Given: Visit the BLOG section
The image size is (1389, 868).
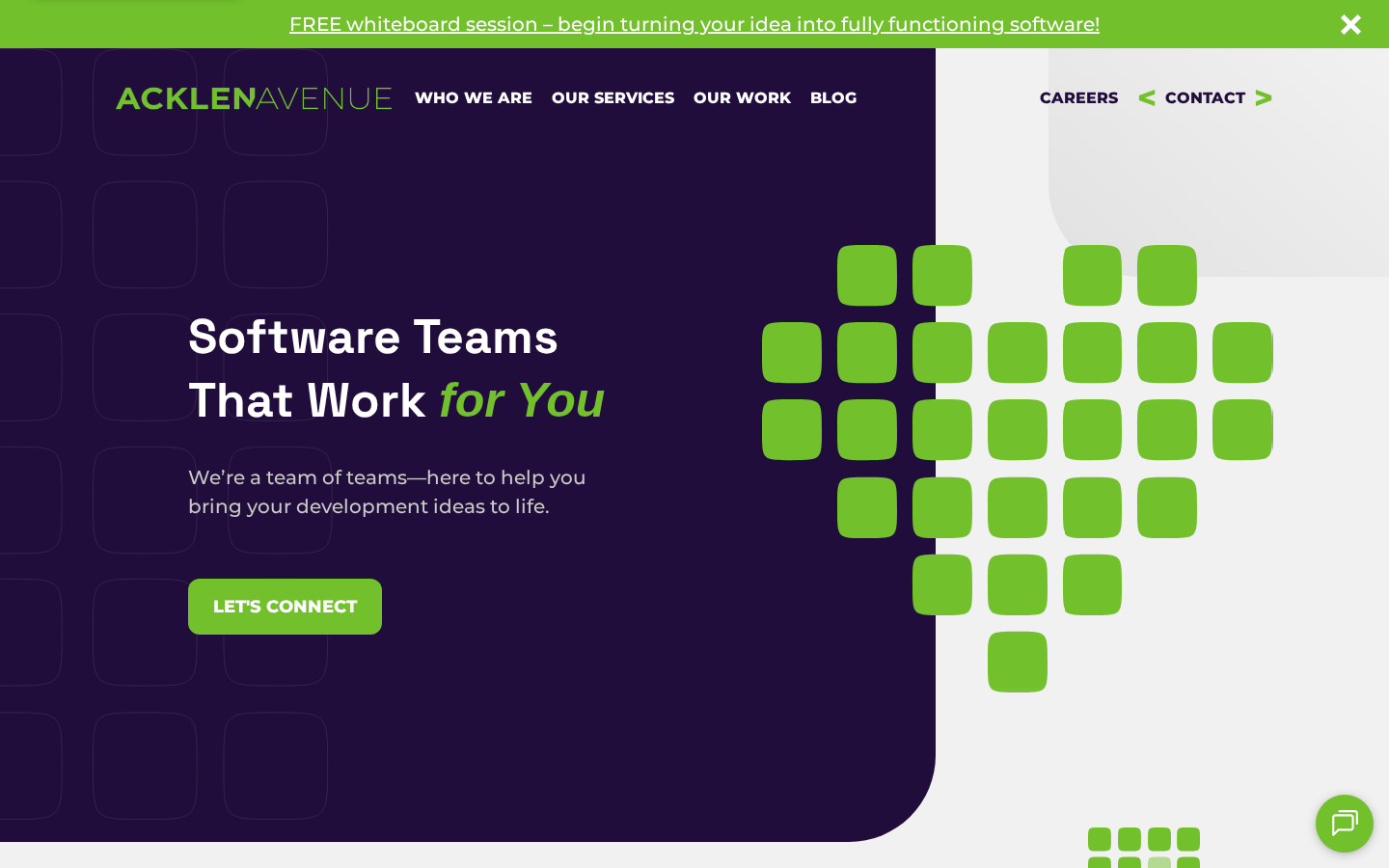Looking at the screenshot, I should pos(833,98).
